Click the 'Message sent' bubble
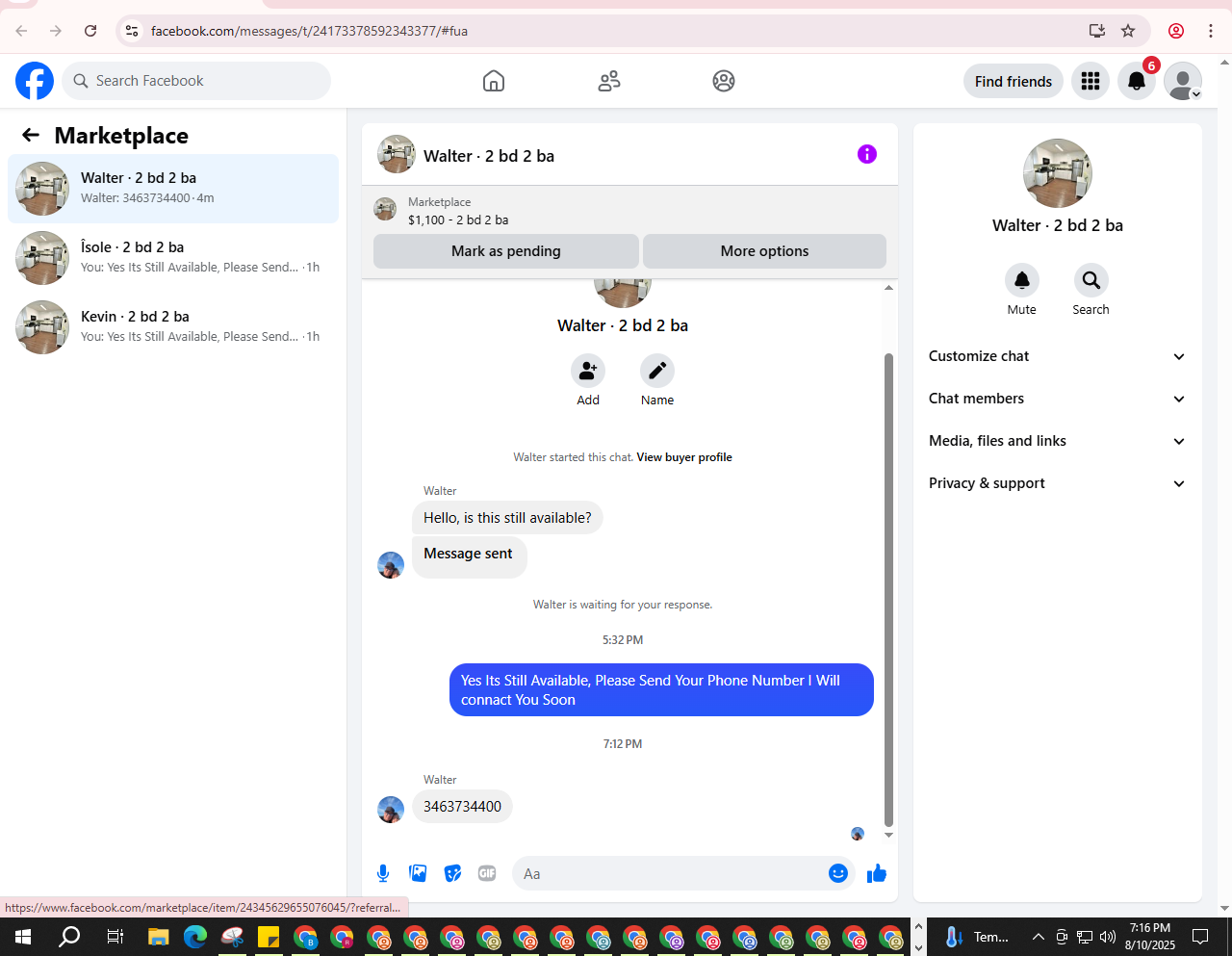This screenshot has height=956, width=1232. (470, 556)
